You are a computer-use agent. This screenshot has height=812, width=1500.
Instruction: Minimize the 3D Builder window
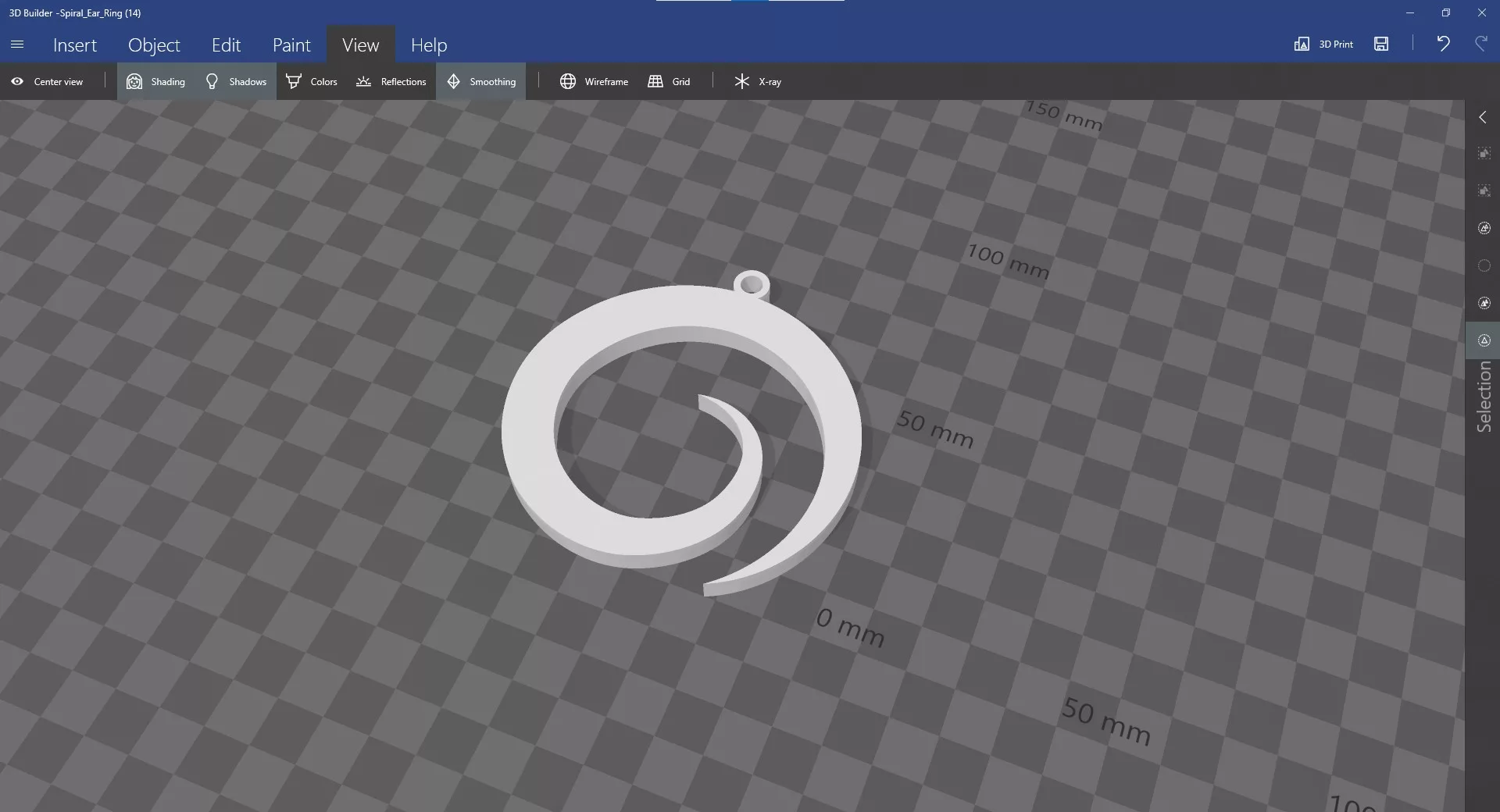coord(1410,12)
